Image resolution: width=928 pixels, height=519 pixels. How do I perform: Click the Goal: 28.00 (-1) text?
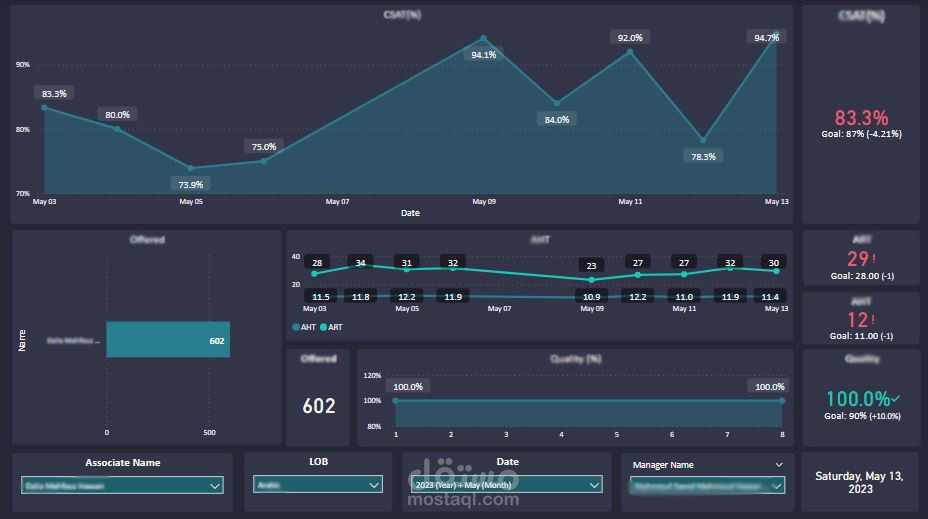862,276
